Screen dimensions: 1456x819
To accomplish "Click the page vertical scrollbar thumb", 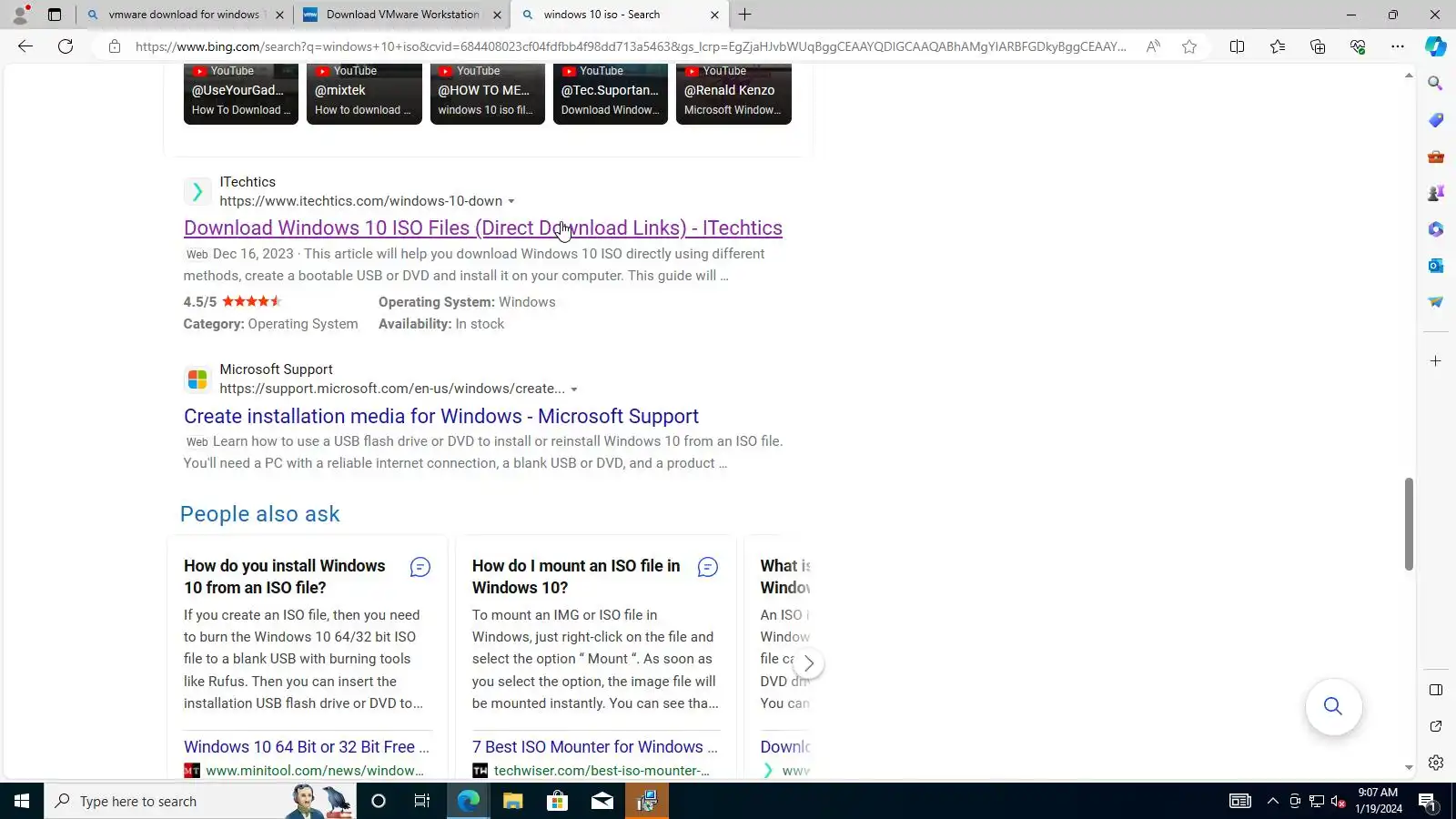I will [x=1409, y=524].
